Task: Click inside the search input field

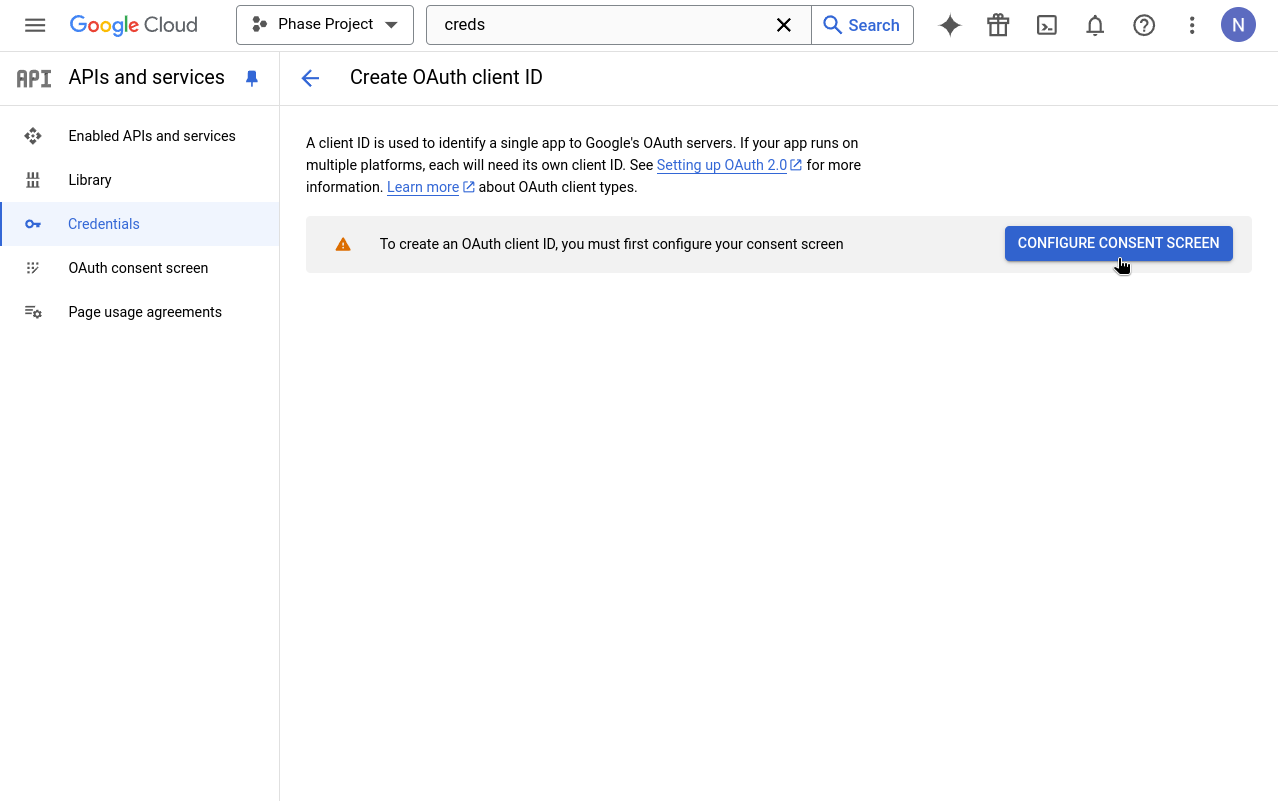Action: 600,25
